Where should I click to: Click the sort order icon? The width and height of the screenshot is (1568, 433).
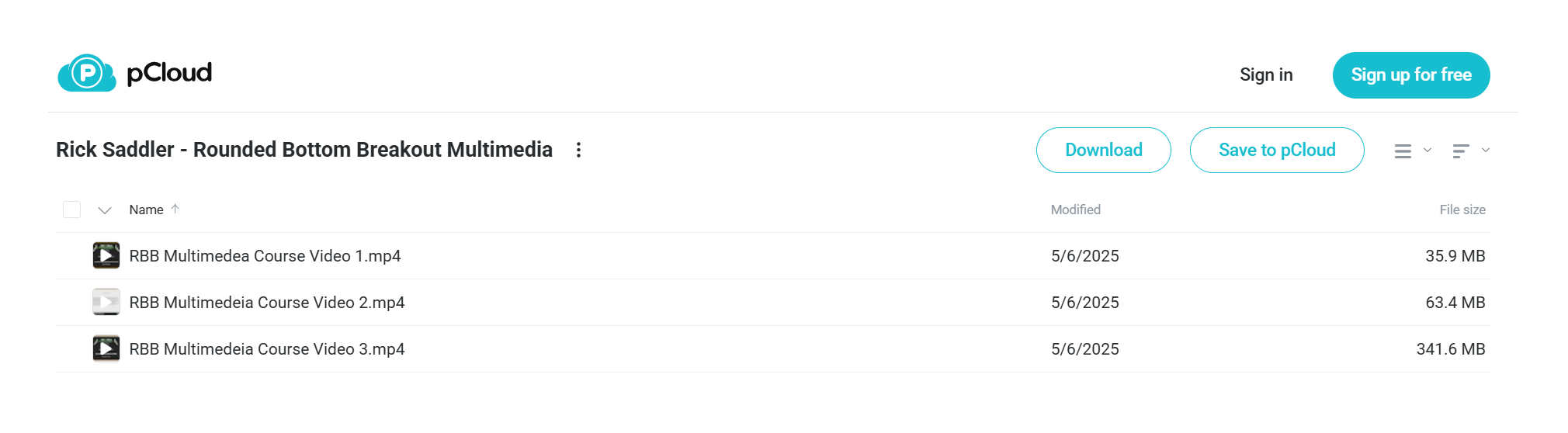click(1461, 151)
